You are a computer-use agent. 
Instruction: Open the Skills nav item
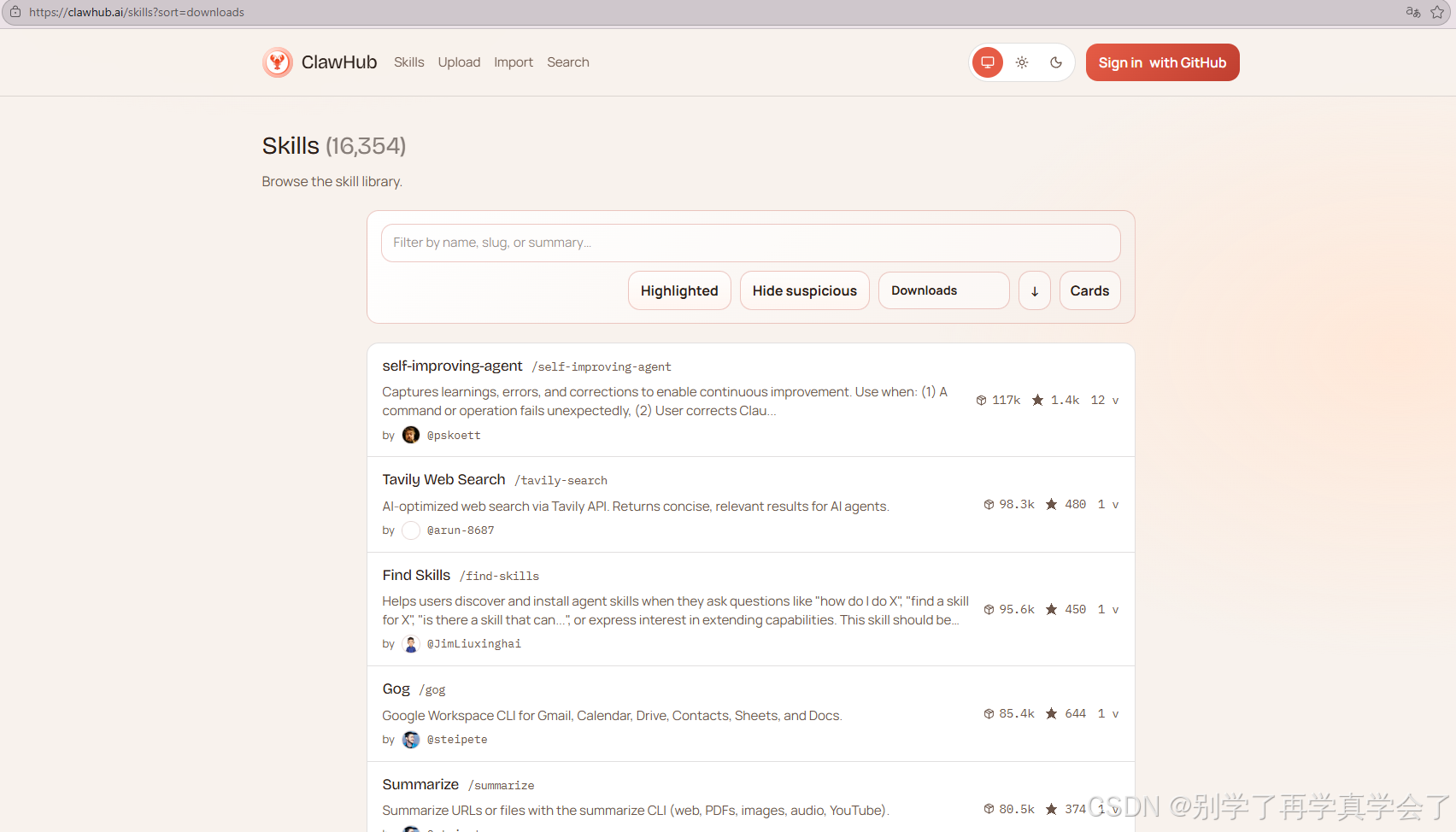click(409, 62)
